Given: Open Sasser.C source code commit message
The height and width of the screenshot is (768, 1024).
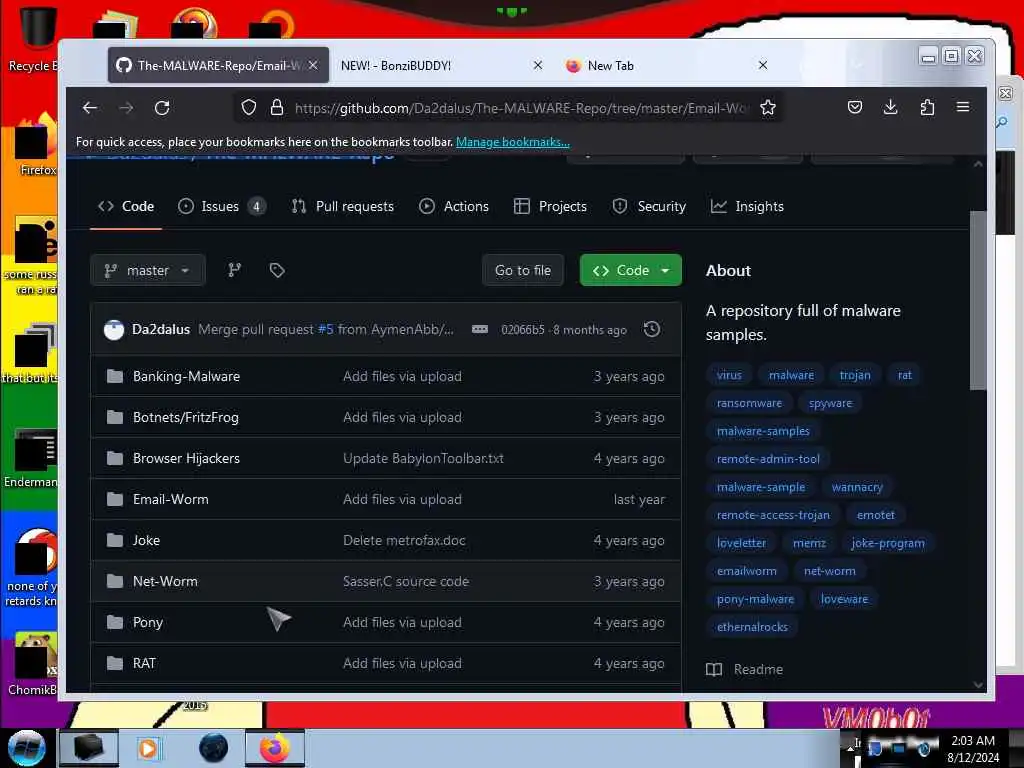Looking at the screenshot, I should (x=406, y=581).
